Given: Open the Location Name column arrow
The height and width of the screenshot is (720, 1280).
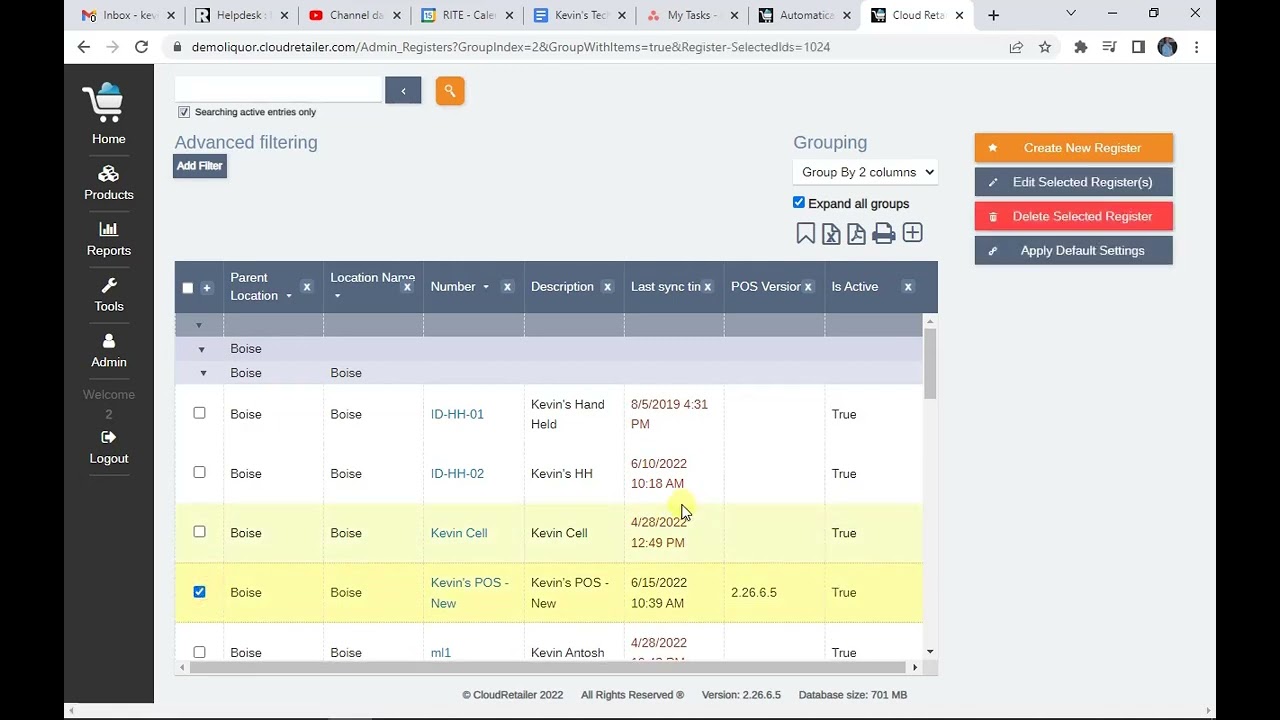Looking at the screenshot, I should (337, 296).
